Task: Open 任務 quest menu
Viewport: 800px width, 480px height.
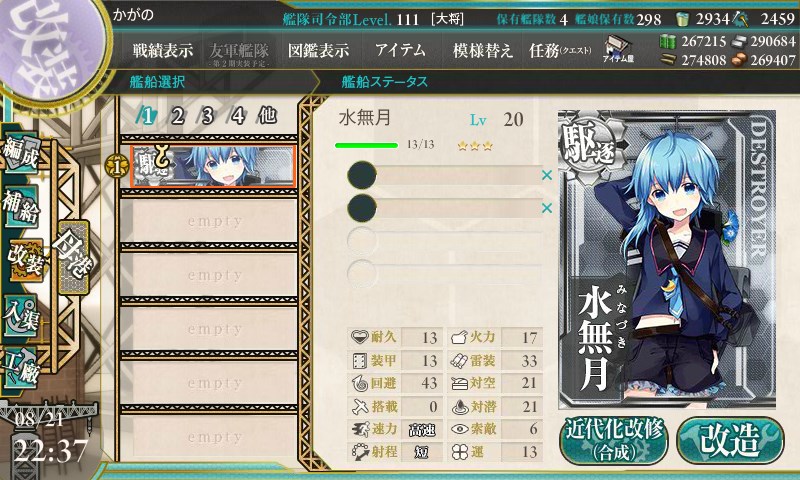Action: (560, 50)
